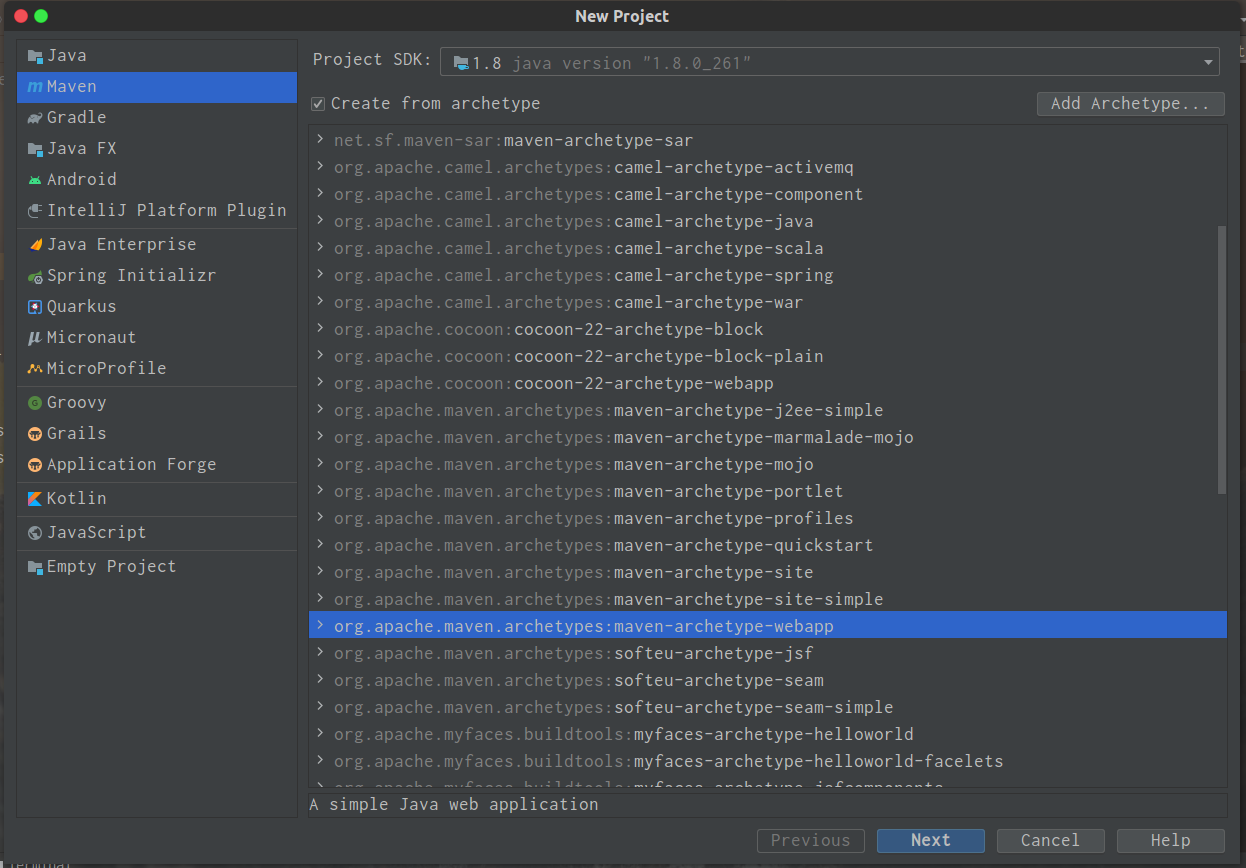Expand maven-archetype-sar node
The height and width of the screenshot is (868, 1246).
pos(320,140)
